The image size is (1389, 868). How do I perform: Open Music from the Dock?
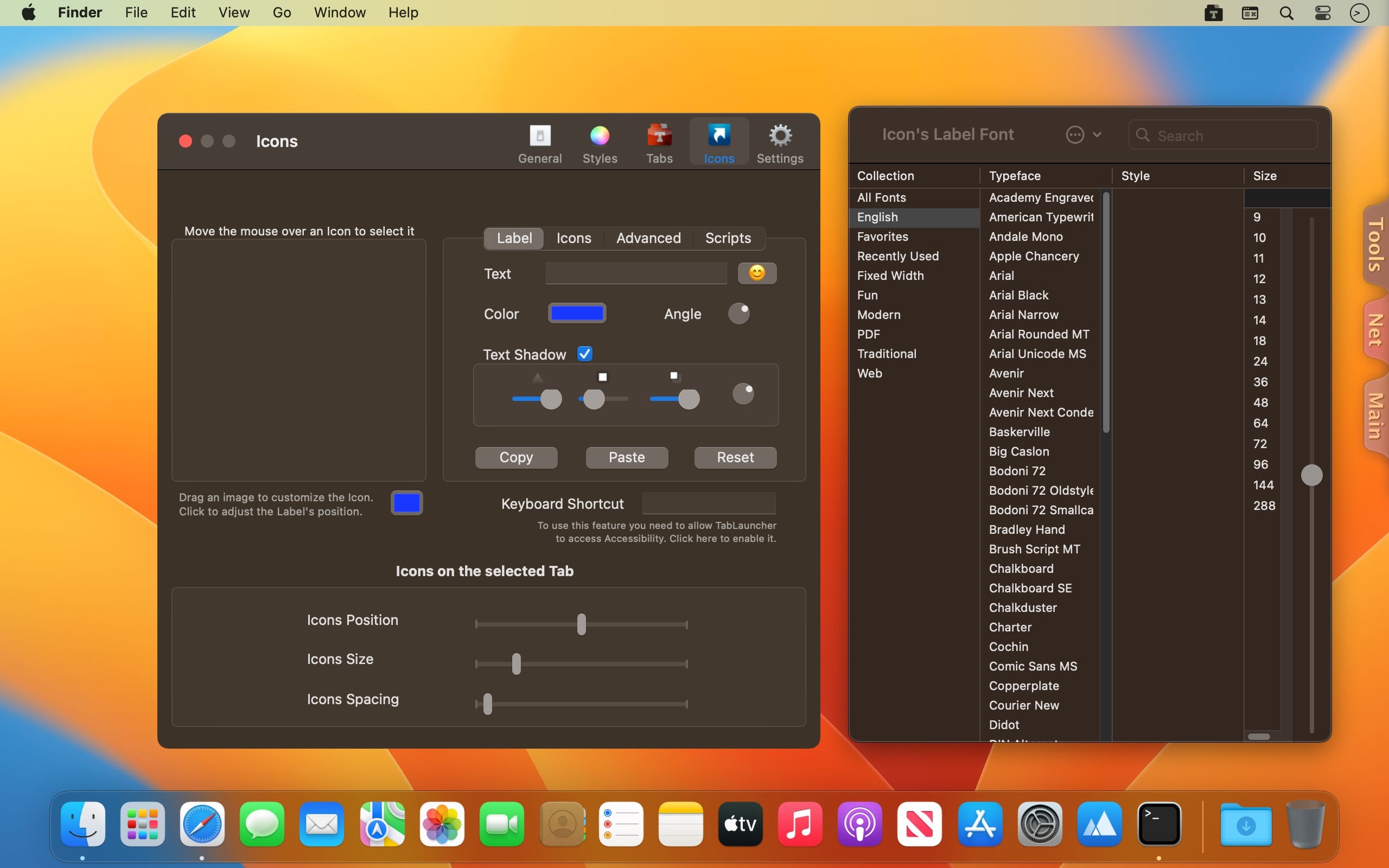(x=800, y=824)
